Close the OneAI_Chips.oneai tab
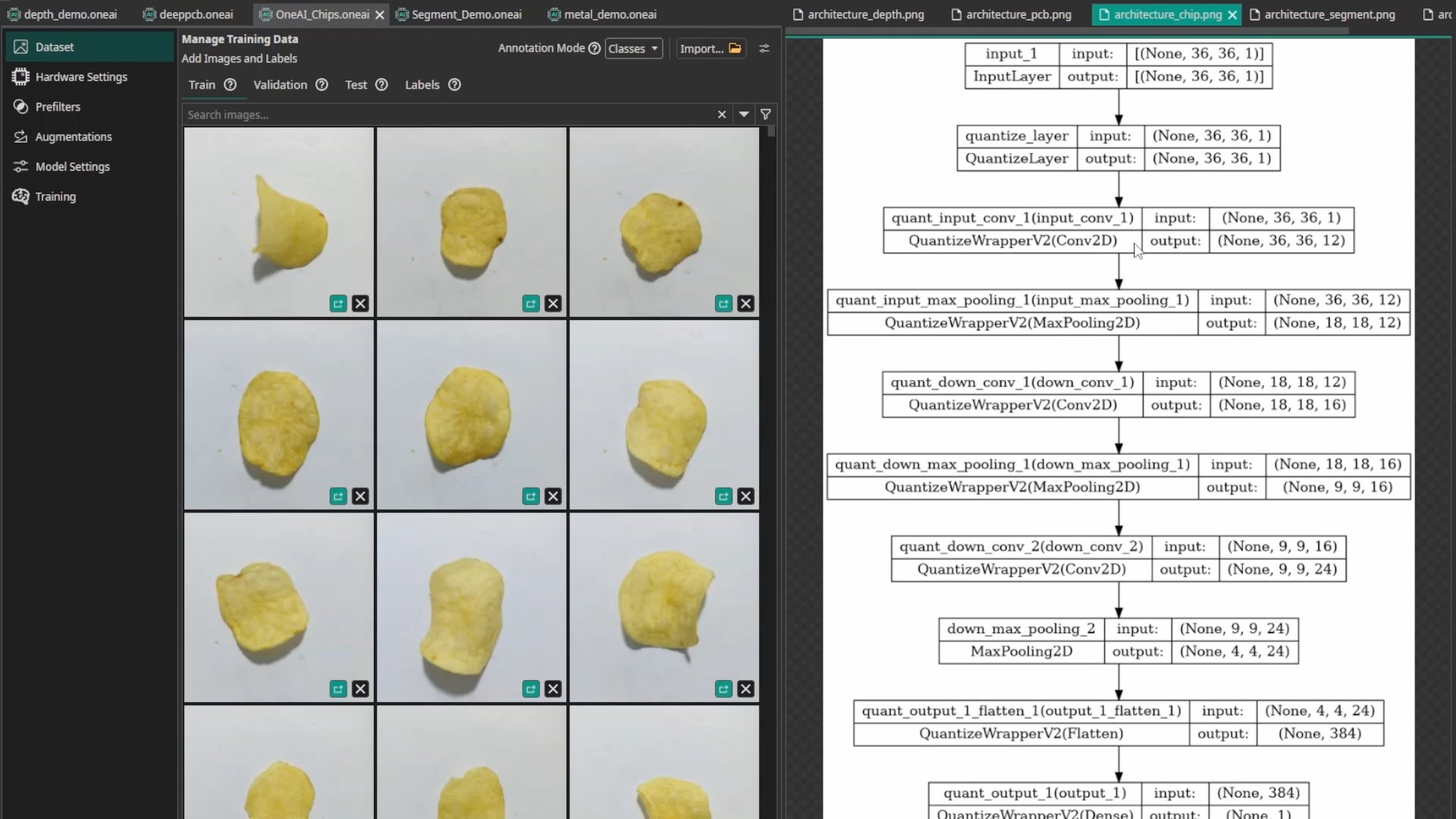 click(380, 14)
